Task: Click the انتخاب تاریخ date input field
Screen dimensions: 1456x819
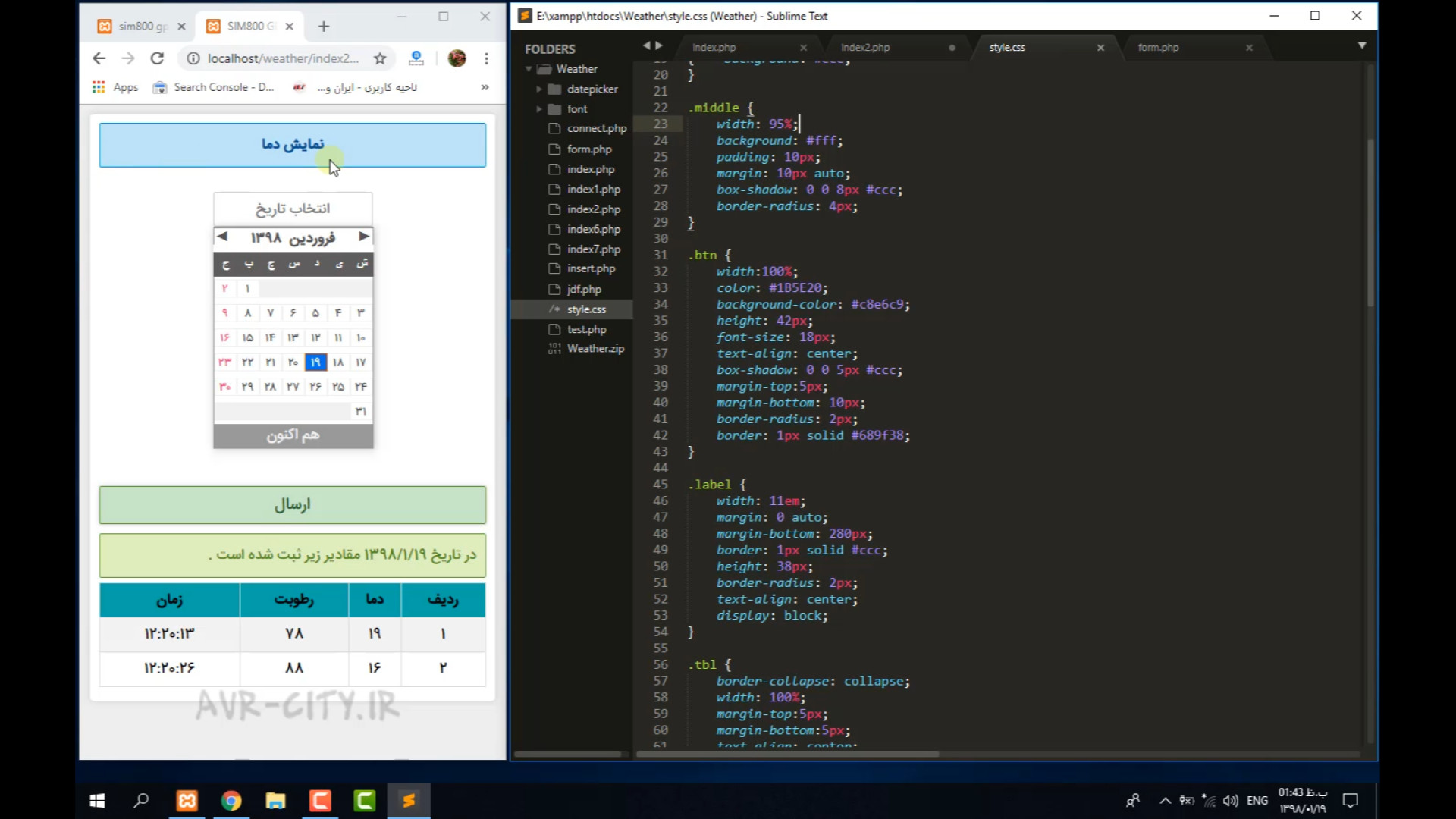Action: pos(293,209)
